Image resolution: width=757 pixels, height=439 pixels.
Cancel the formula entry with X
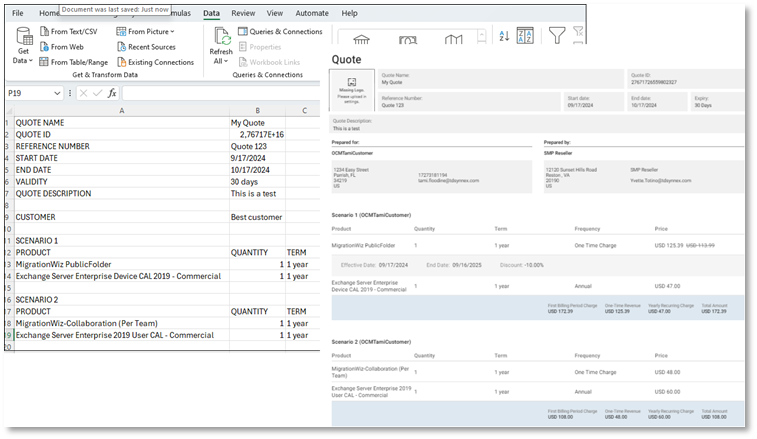83,93
